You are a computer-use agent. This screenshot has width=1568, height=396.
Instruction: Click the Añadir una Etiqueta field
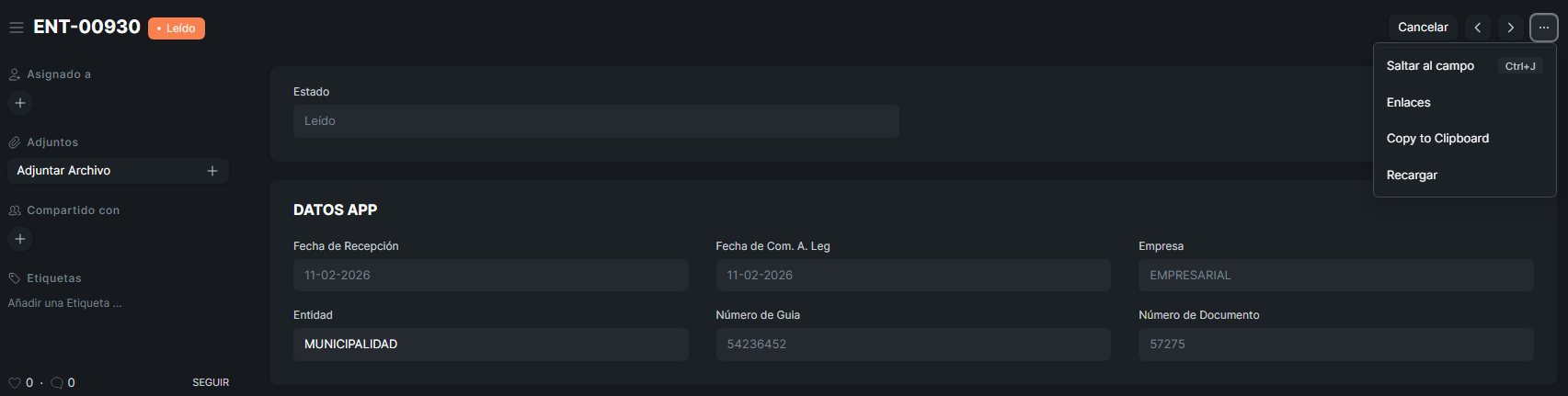tap(65, 303)
